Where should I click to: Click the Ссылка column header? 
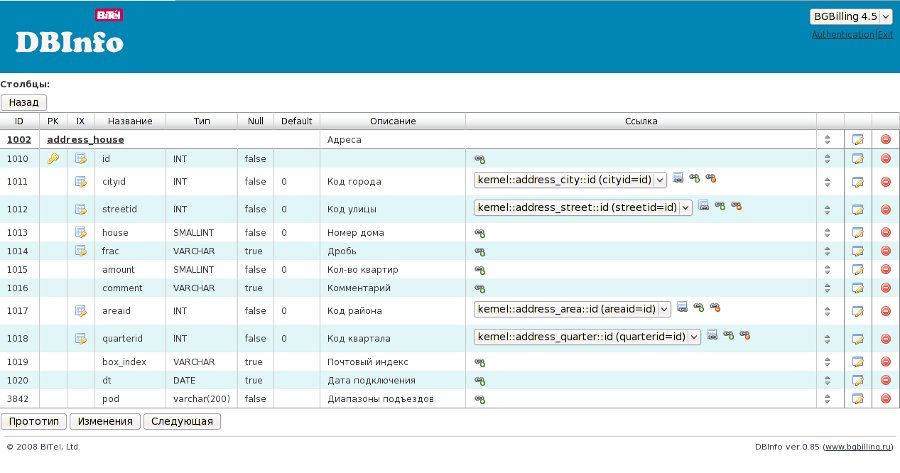(641, 121)
